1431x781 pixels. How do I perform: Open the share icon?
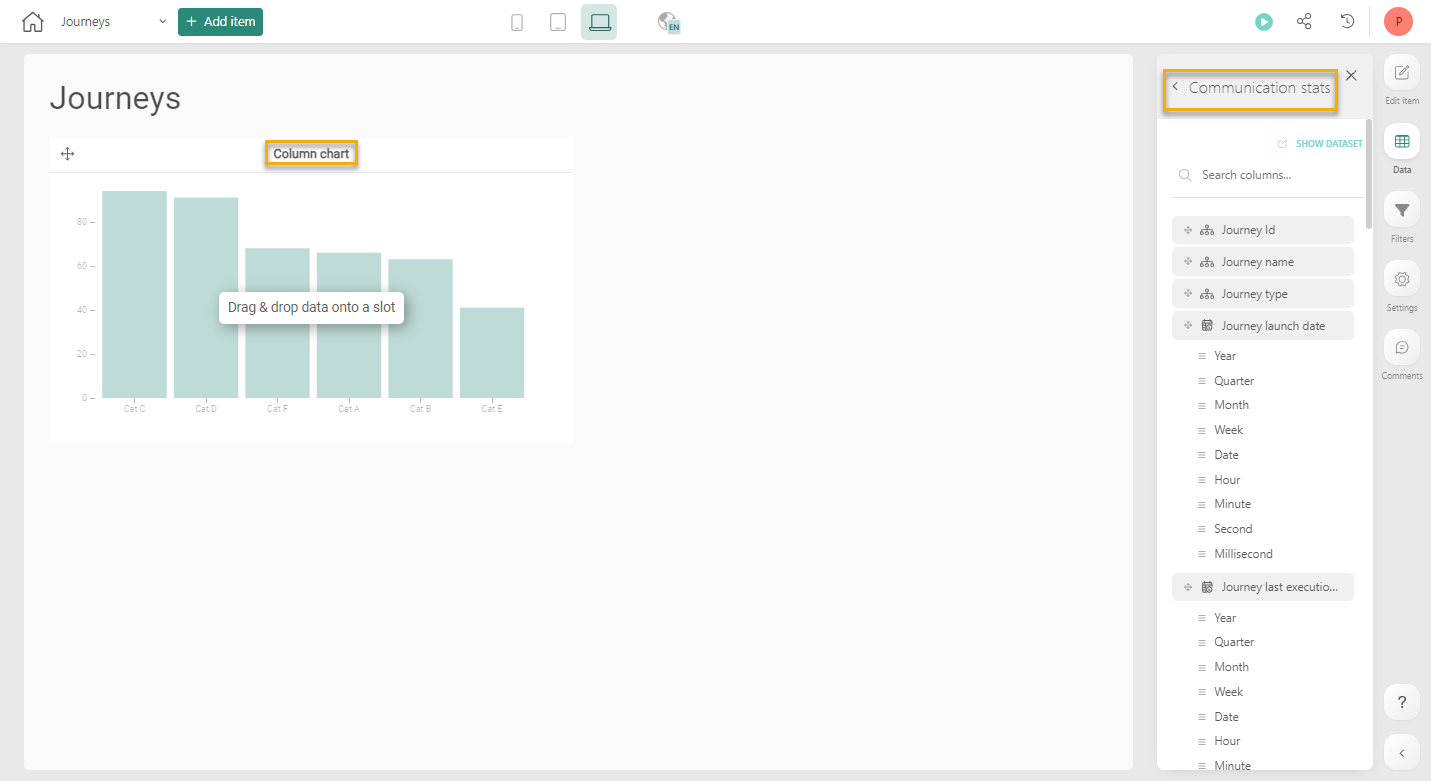(x=1304, y=22)
